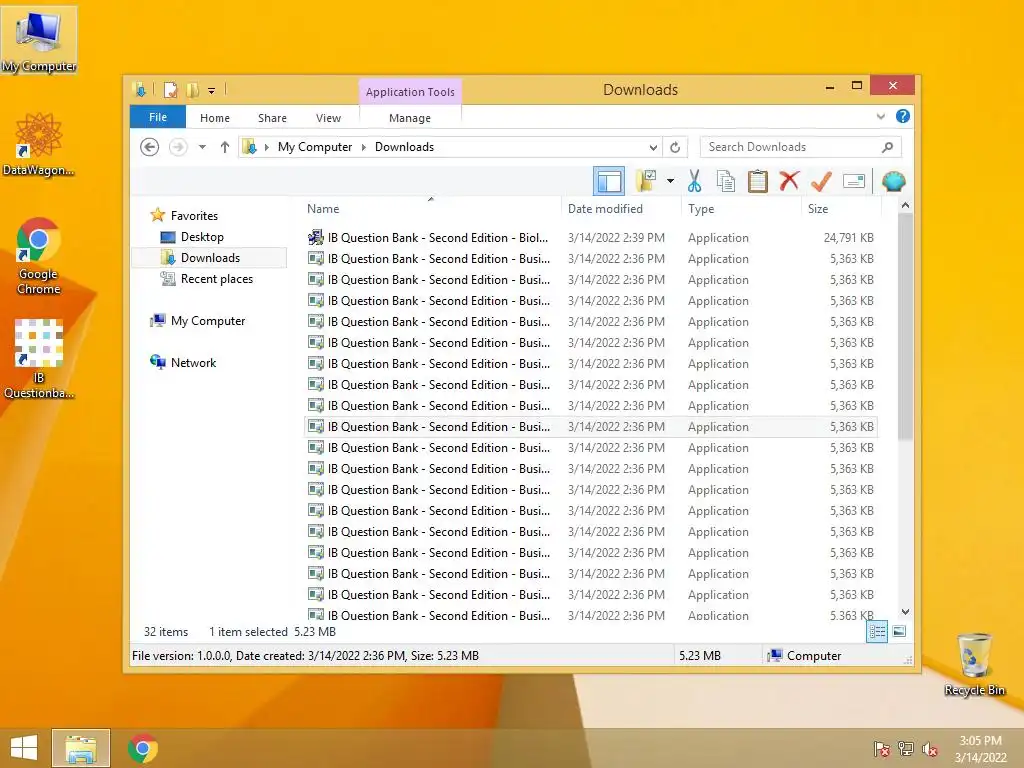The image size is (1024, 768).
Task: Open the recent locations dropdown arrow
Action: point(202,147)
